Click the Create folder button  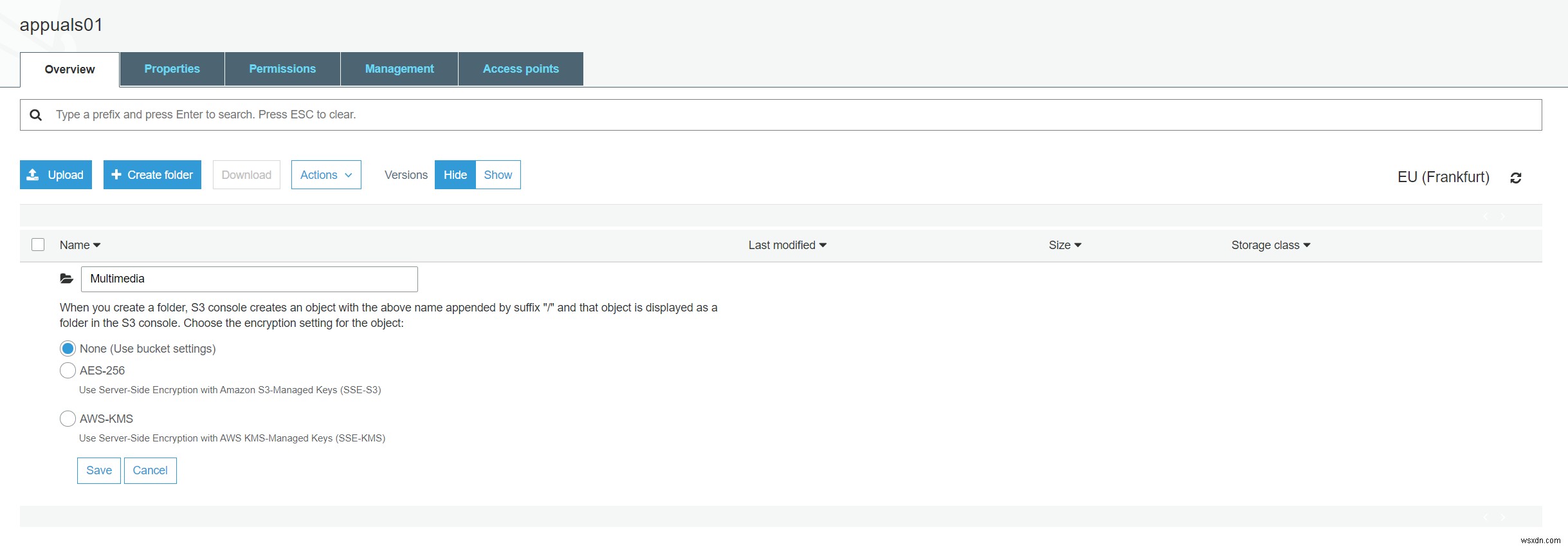click(152, 174)
